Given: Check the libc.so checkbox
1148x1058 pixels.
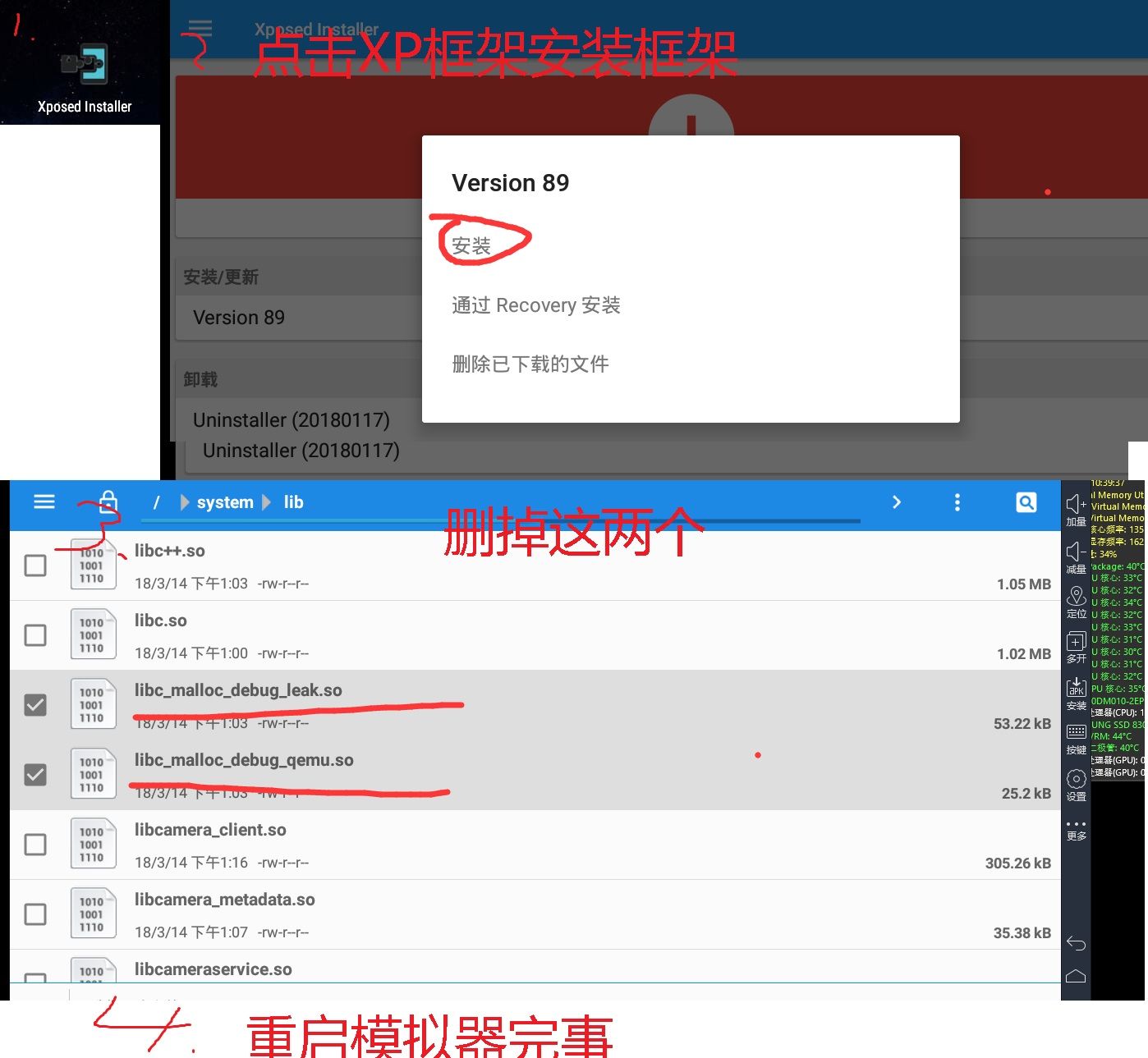Looking at the screenshot, I should (x=35, y=635).
